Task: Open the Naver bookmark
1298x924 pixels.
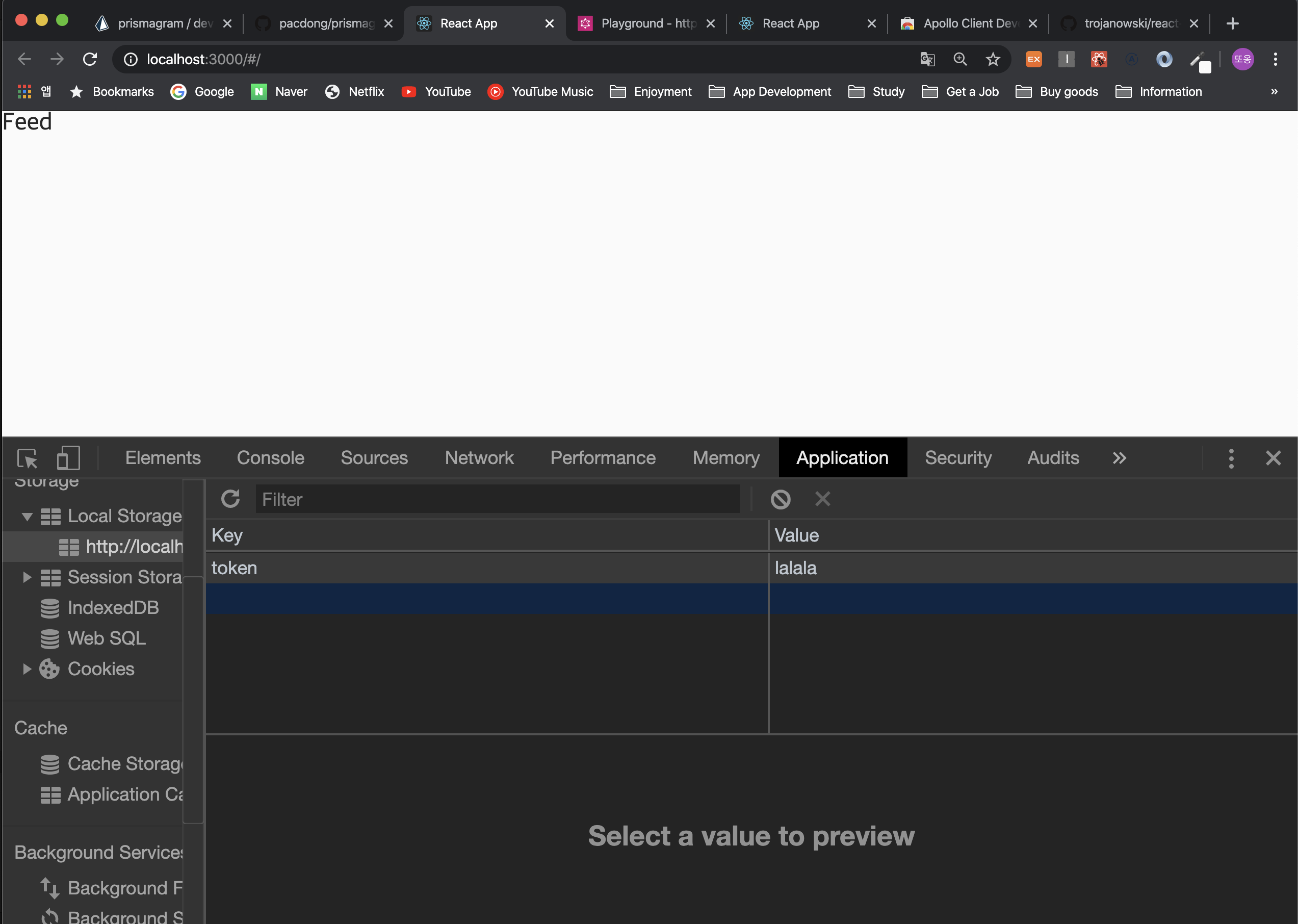Action: (279, 92)
